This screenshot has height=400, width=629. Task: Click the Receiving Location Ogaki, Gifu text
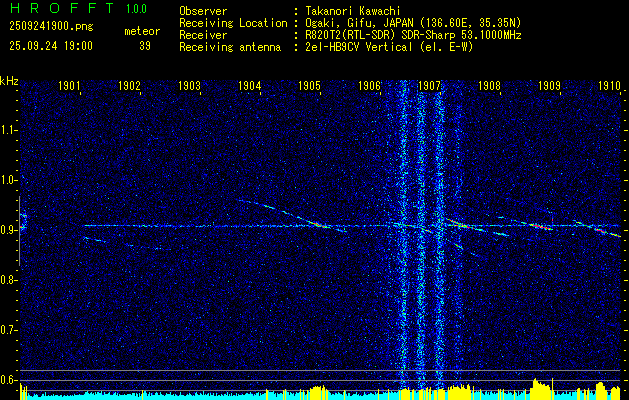413,23
